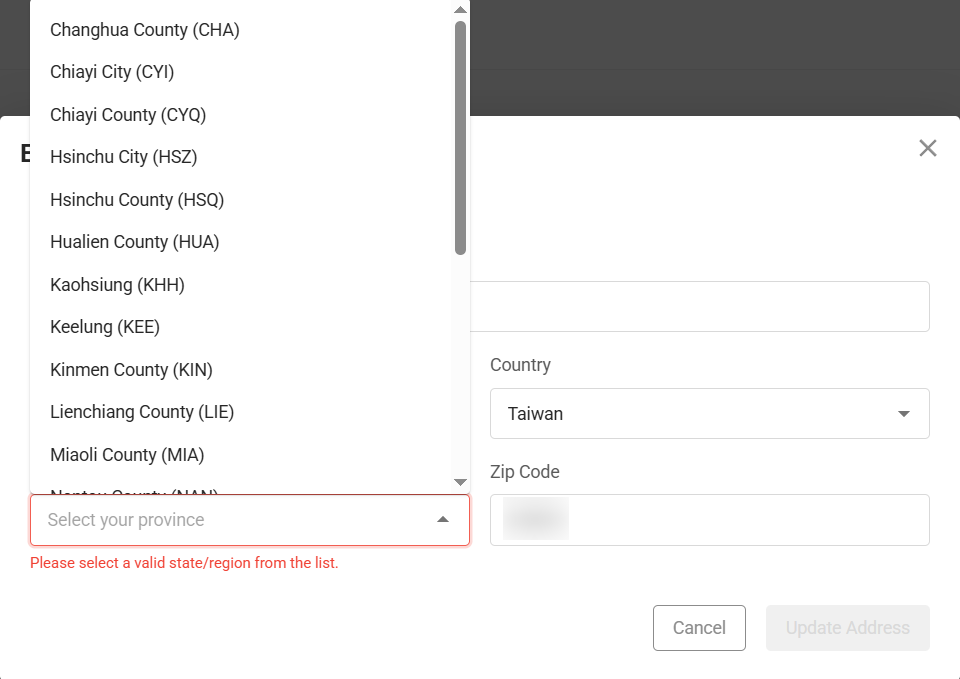This screenshot has height=679, width=960.
Task: Choose Hsinchu County (HSQ) entry
Action: pyautogui.click(x=137, y=200)
